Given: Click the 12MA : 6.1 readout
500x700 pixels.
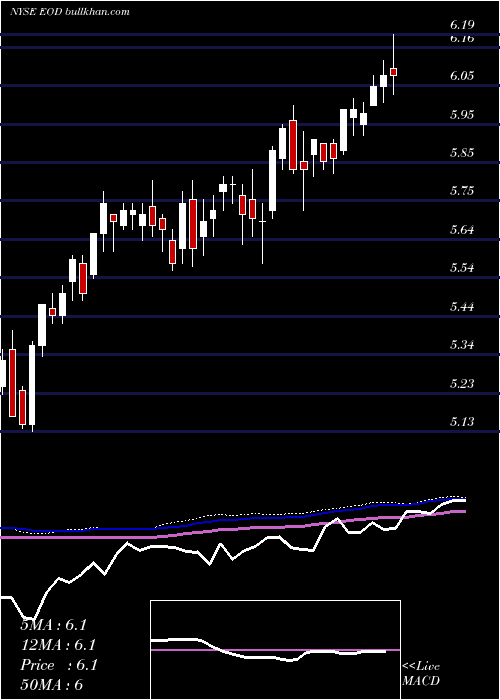Looking at the screenshot, I should [x=58, y=645].
